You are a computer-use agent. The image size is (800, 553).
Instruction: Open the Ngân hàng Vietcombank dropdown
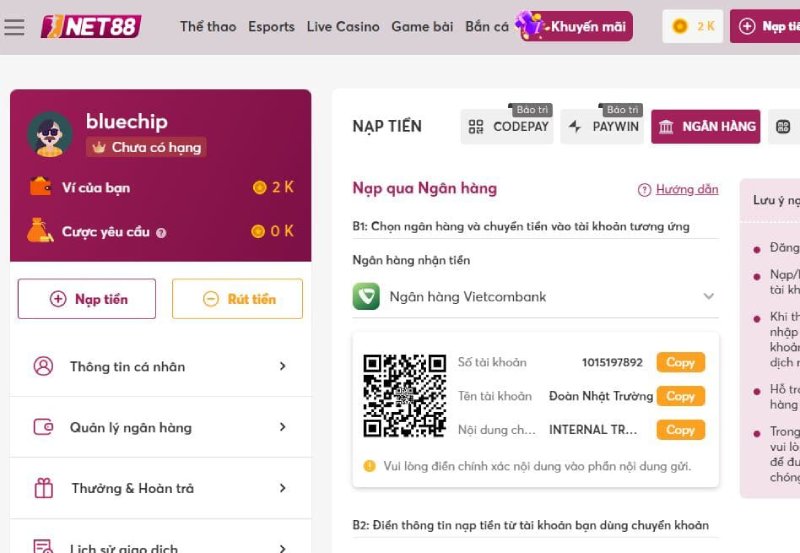coord(536,296)
